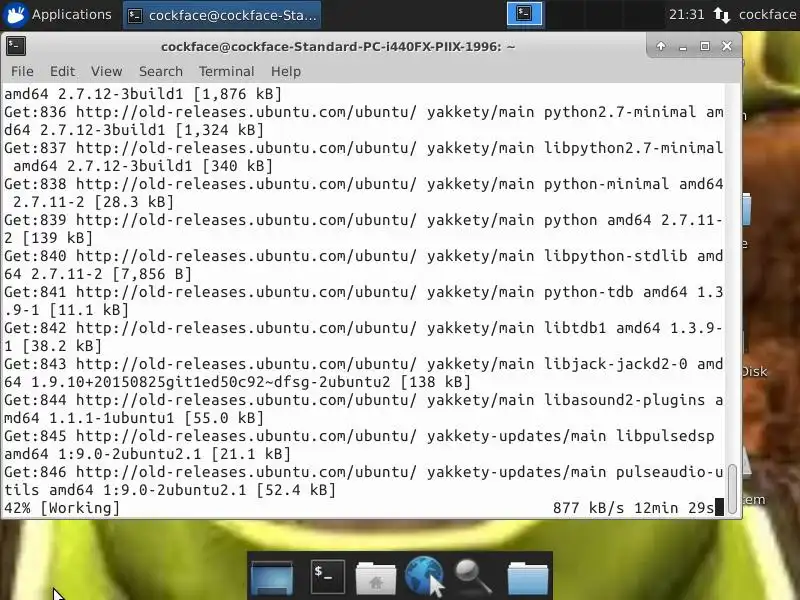The image size is (800, 600).
Task: Launch the terminal emulator from the dock
Action: 327,577
